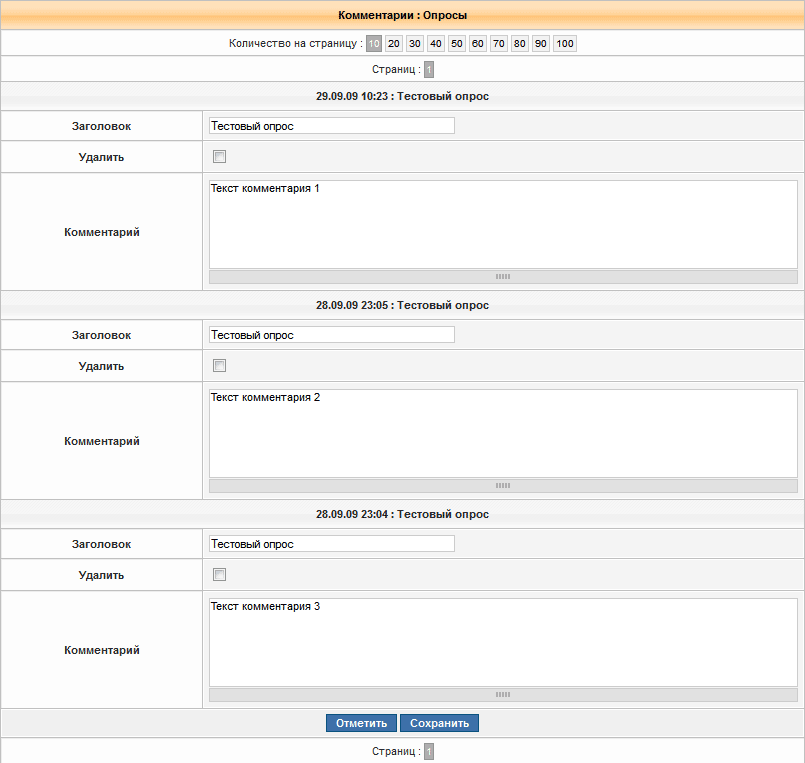Screen dimensions: 805x763
Task: Select 10 items per page
Action: (373, 44)
